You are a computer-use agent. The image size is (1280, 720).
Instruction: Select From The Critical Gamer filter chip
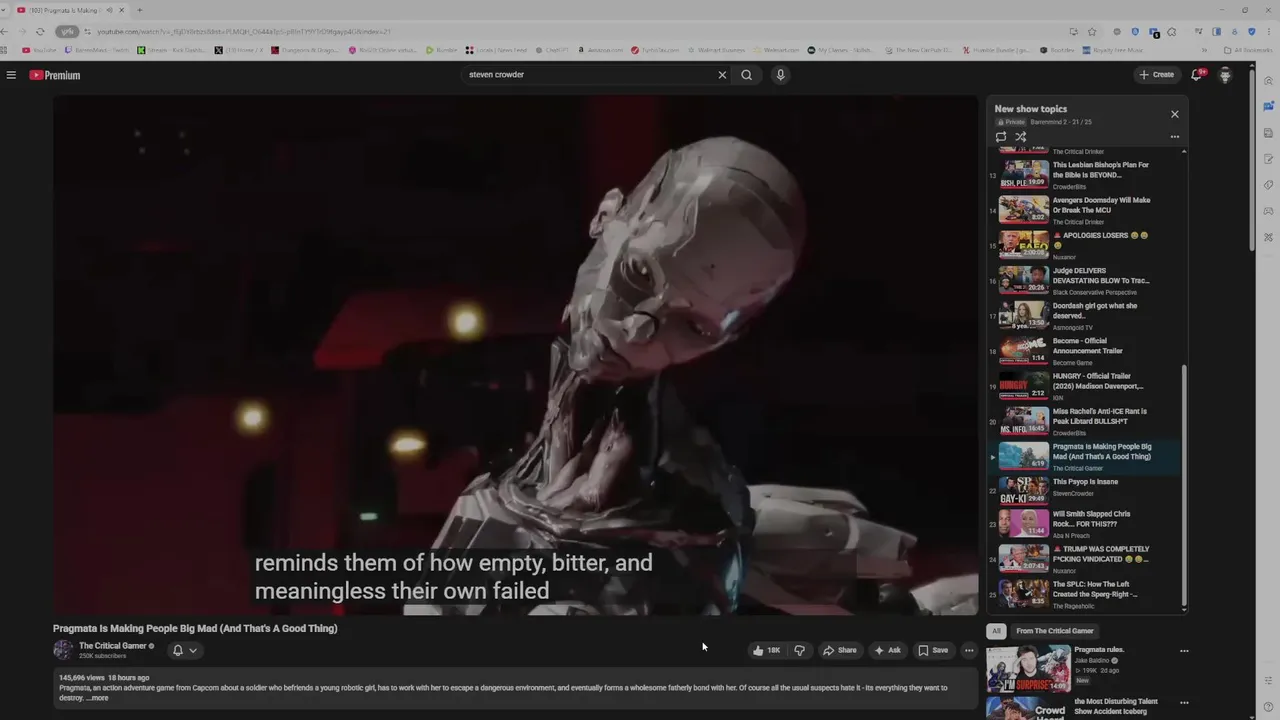(1055, 631)
